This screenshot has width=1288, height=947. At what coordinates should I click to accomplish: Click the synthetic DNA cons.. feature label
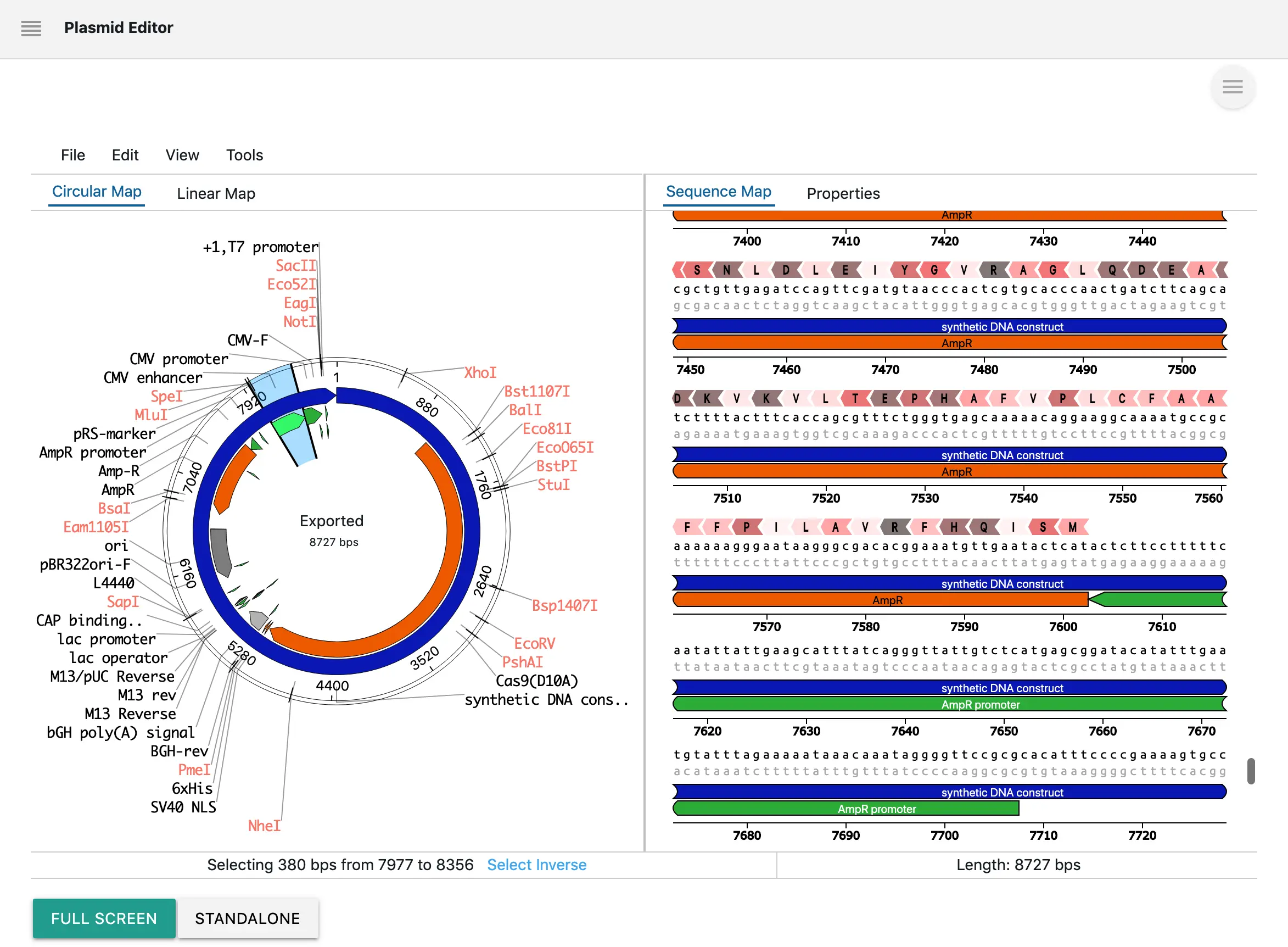point(546,700)
